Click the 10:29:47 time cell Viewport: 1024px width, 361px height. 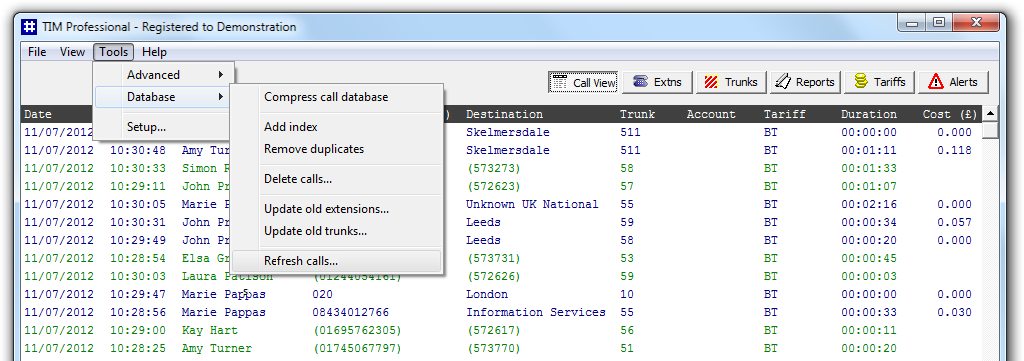138,294
